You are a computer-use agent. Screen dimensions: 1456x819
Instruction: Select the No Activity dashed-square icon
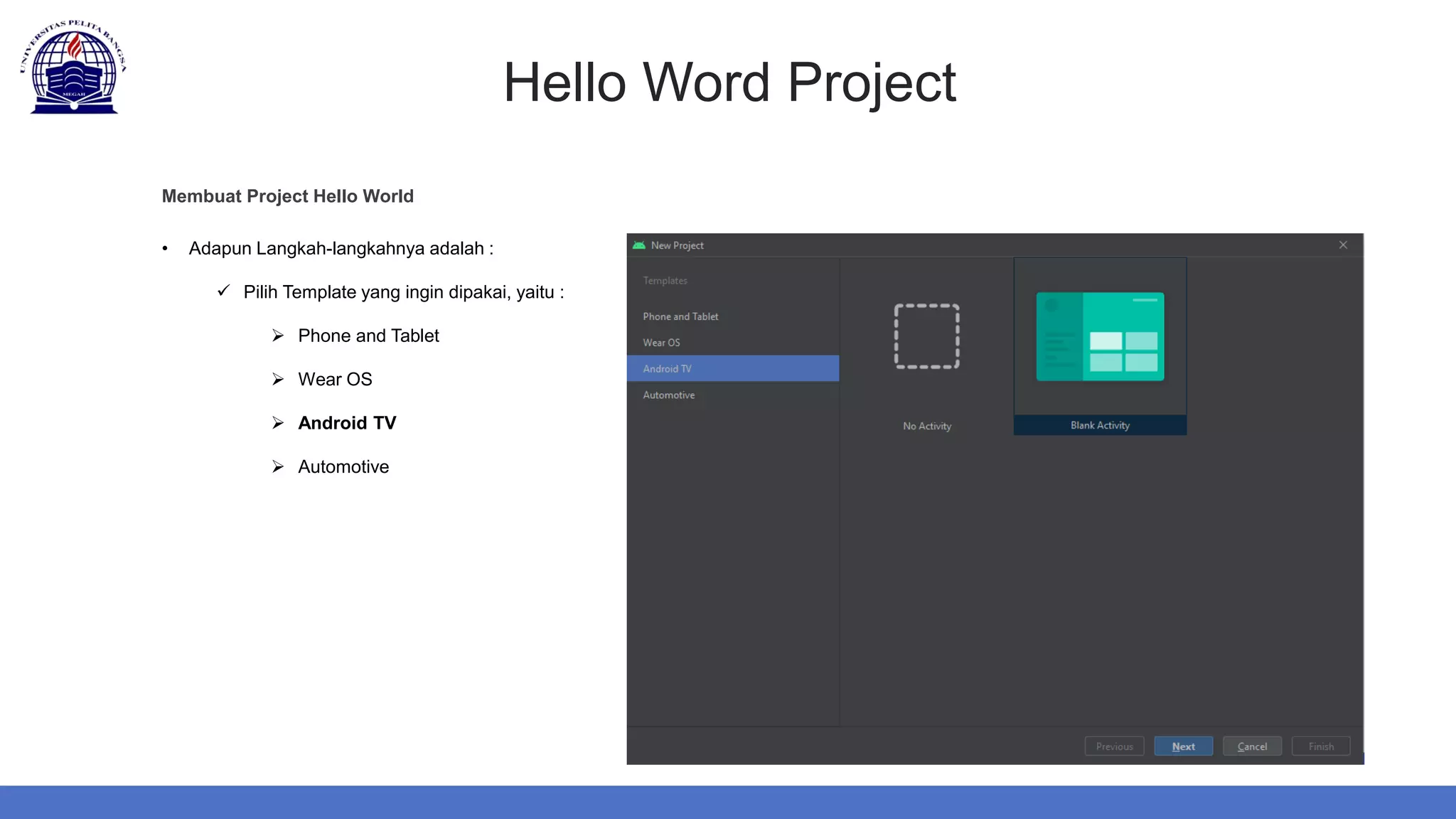(x=926, y=336)
